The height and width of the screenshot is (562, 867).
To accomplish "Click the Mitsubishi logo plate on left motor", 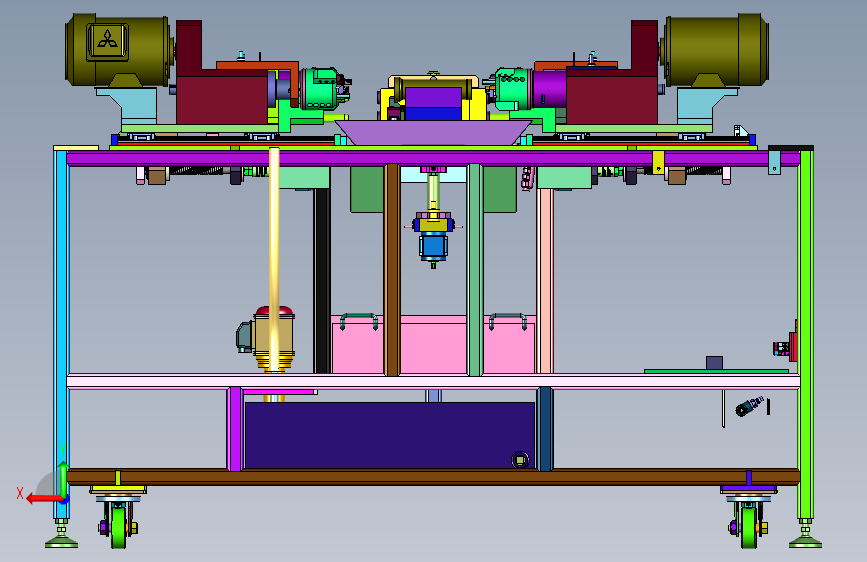I will point(107,41).
